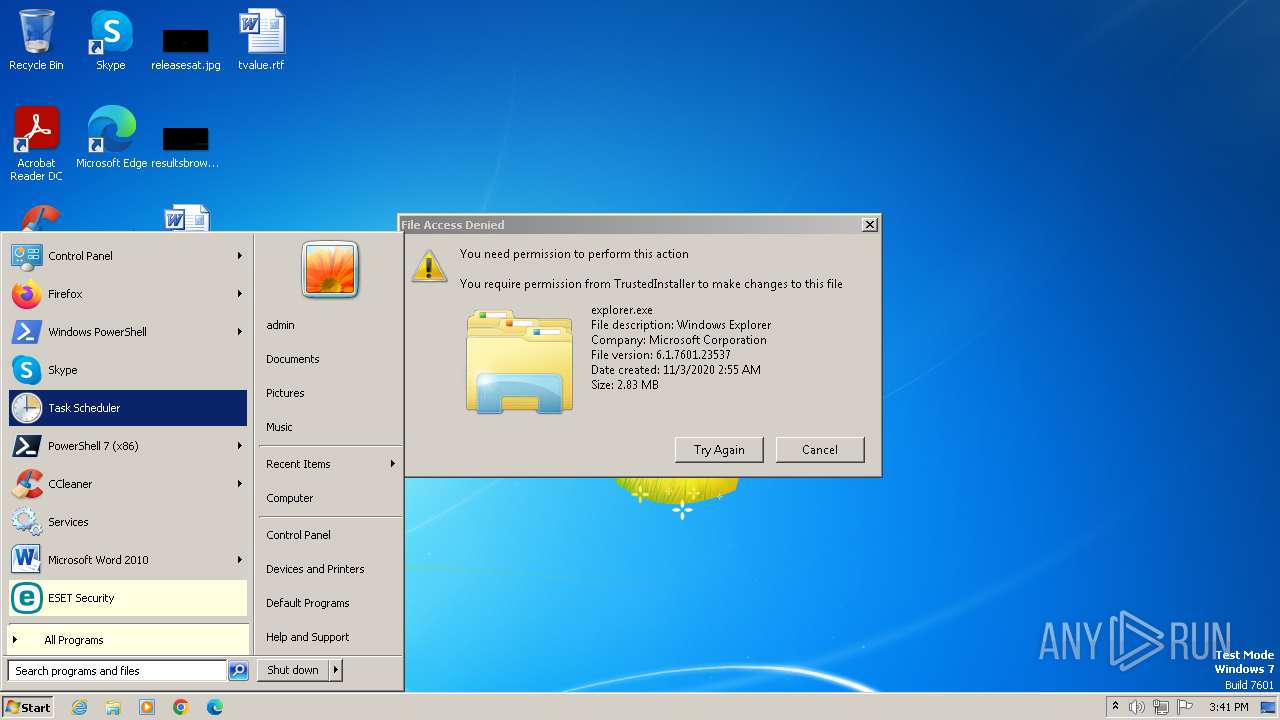Screen dimensions: 1280x720
Task: Click the explorer.exe file name text
Action: [x=622, y=310]
